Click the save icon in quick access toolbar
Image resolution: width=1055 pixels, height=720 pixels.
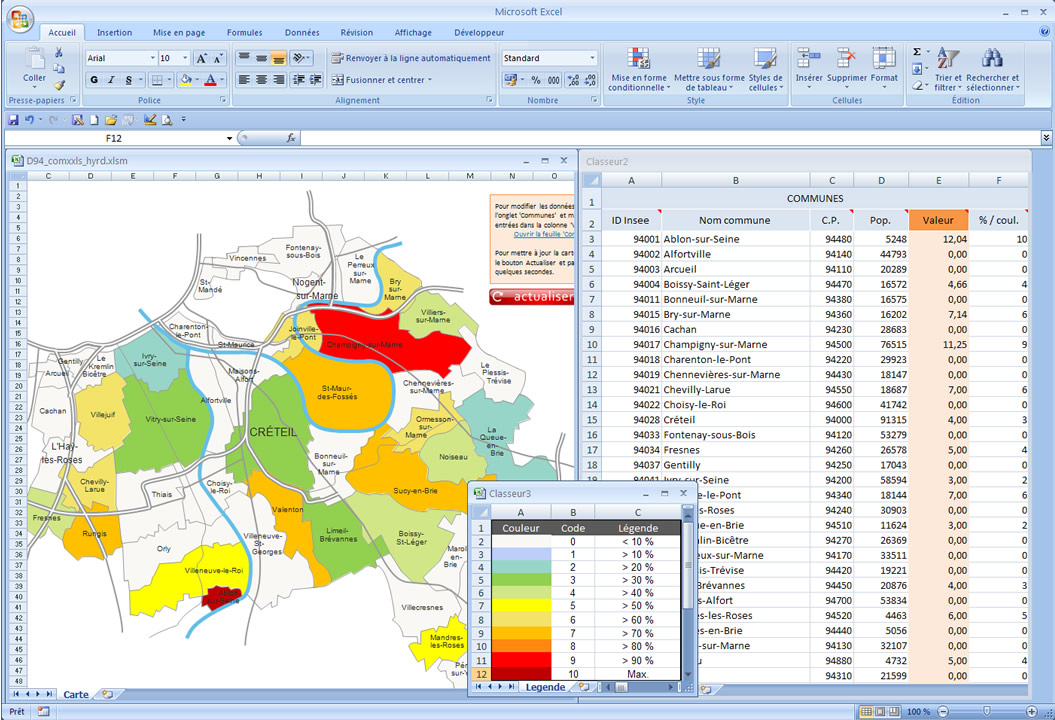(x=12, y=120)
